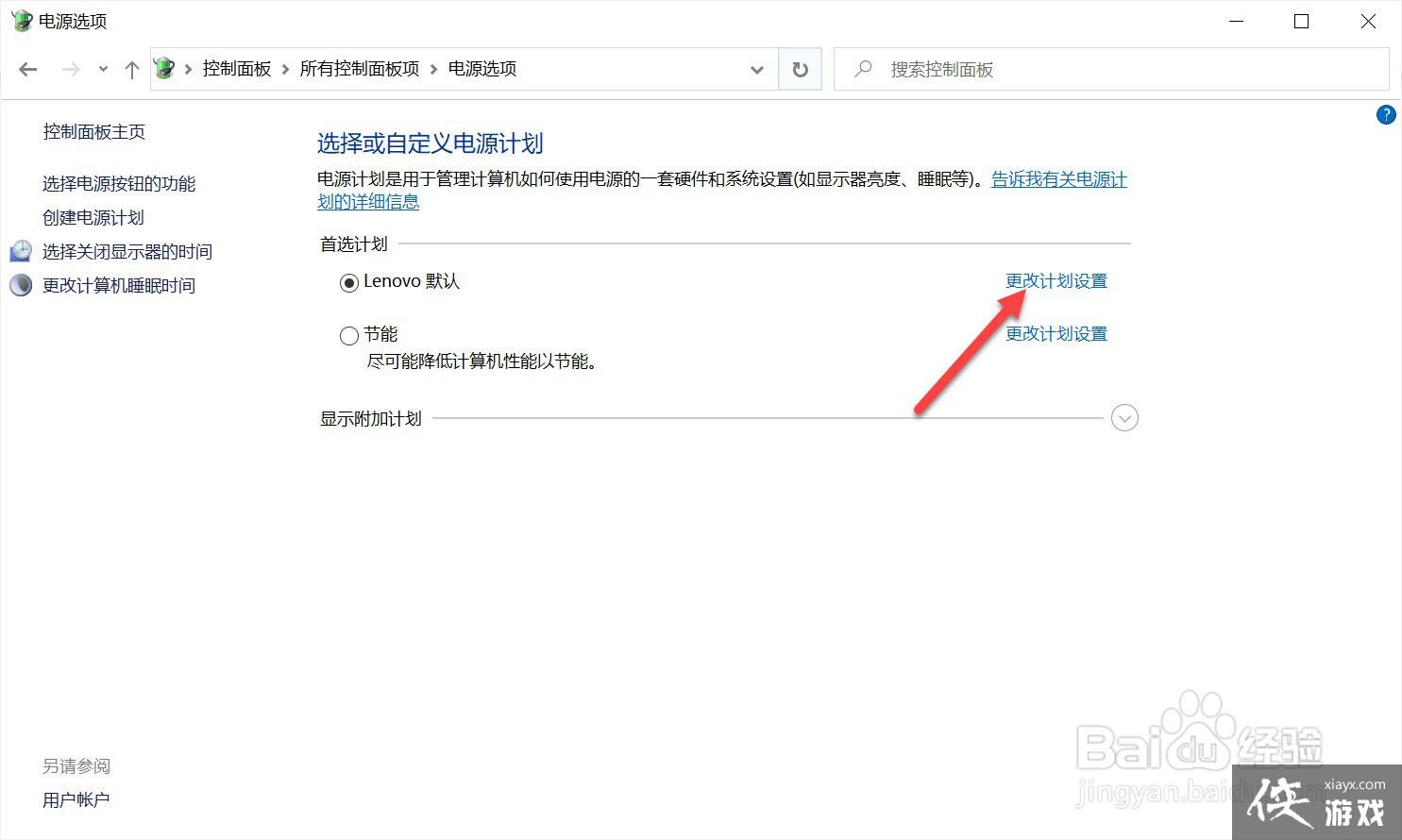The image size is (1402, 840).
Task: Open 更改计划设置 for Lenovo 默认
Action: tap(1056, 280)
